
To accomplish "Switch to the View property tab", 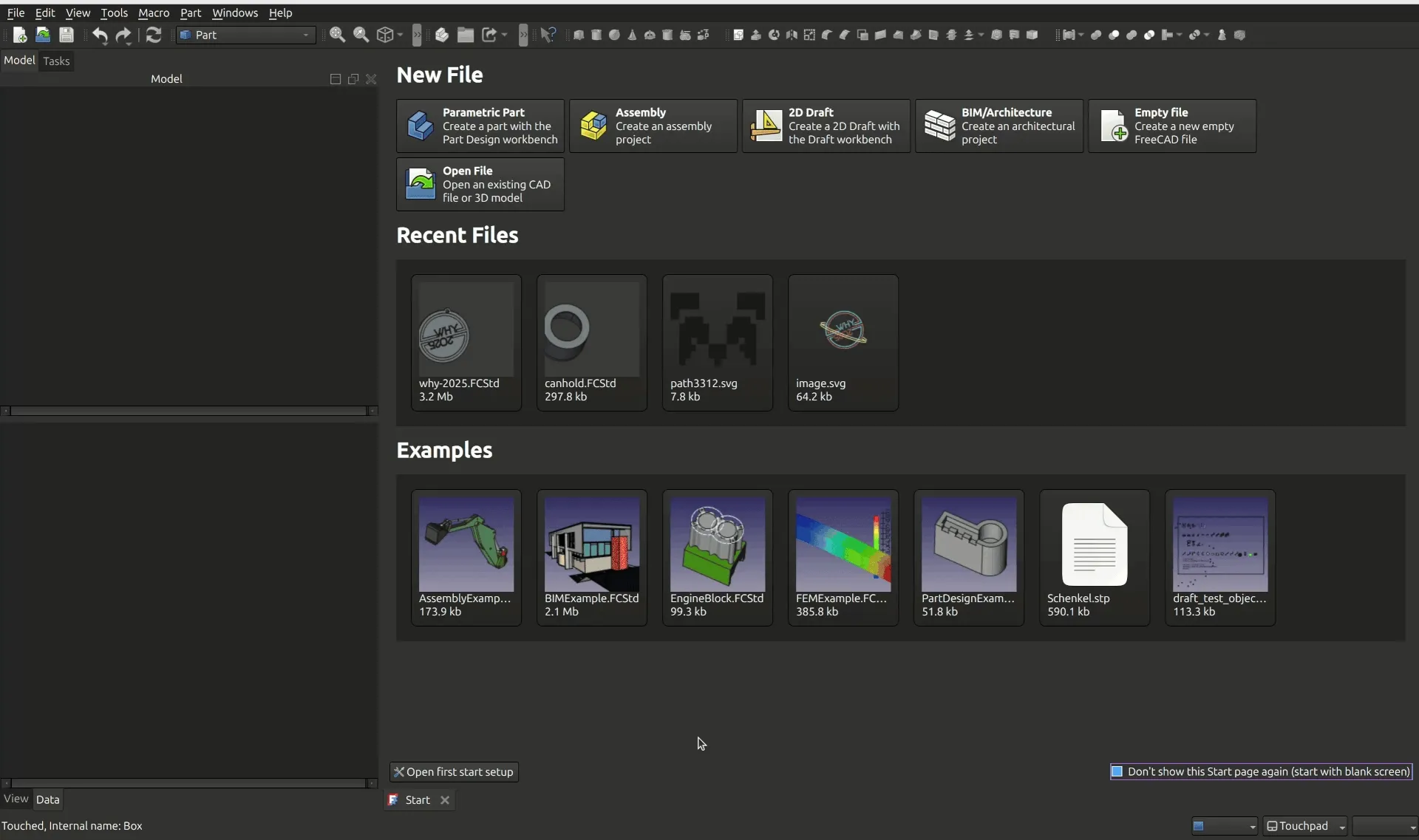I will [x=16, y=799].
